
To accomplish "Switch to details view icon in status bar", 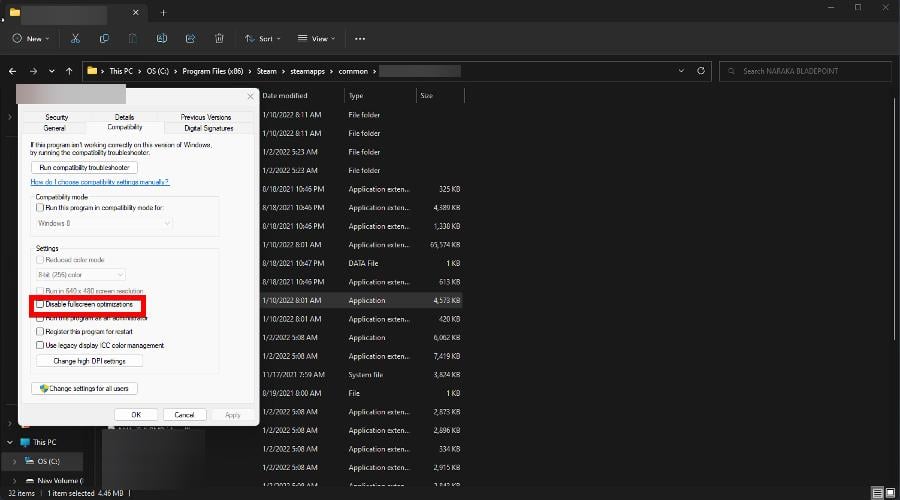I will (x=877, y=493).
